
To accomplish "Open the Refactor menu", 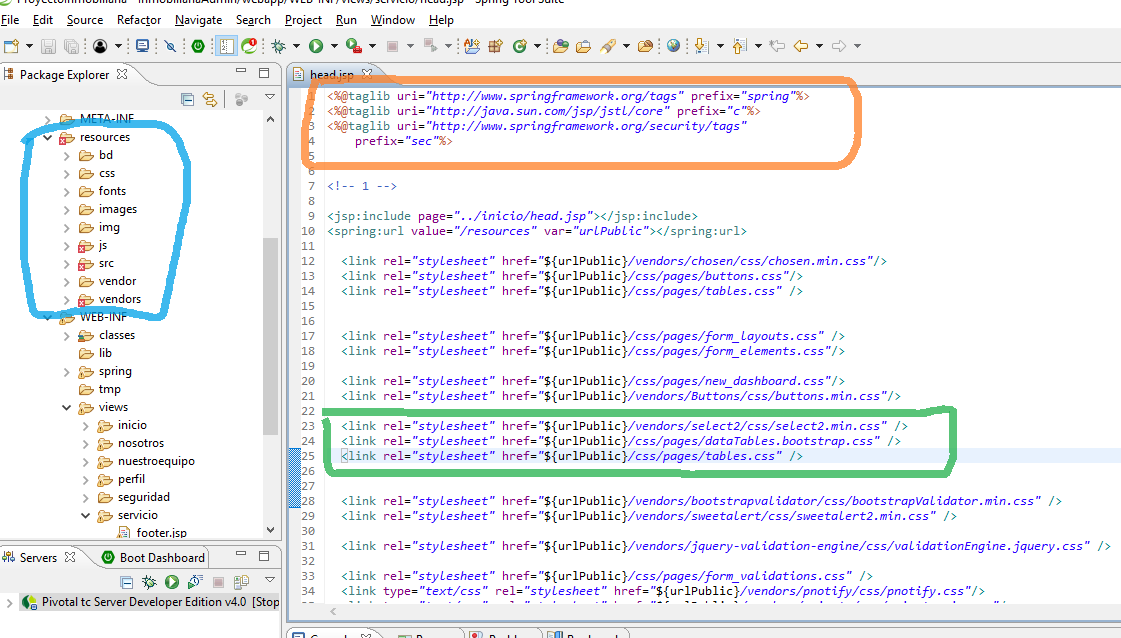I will [x=139, y=20].
